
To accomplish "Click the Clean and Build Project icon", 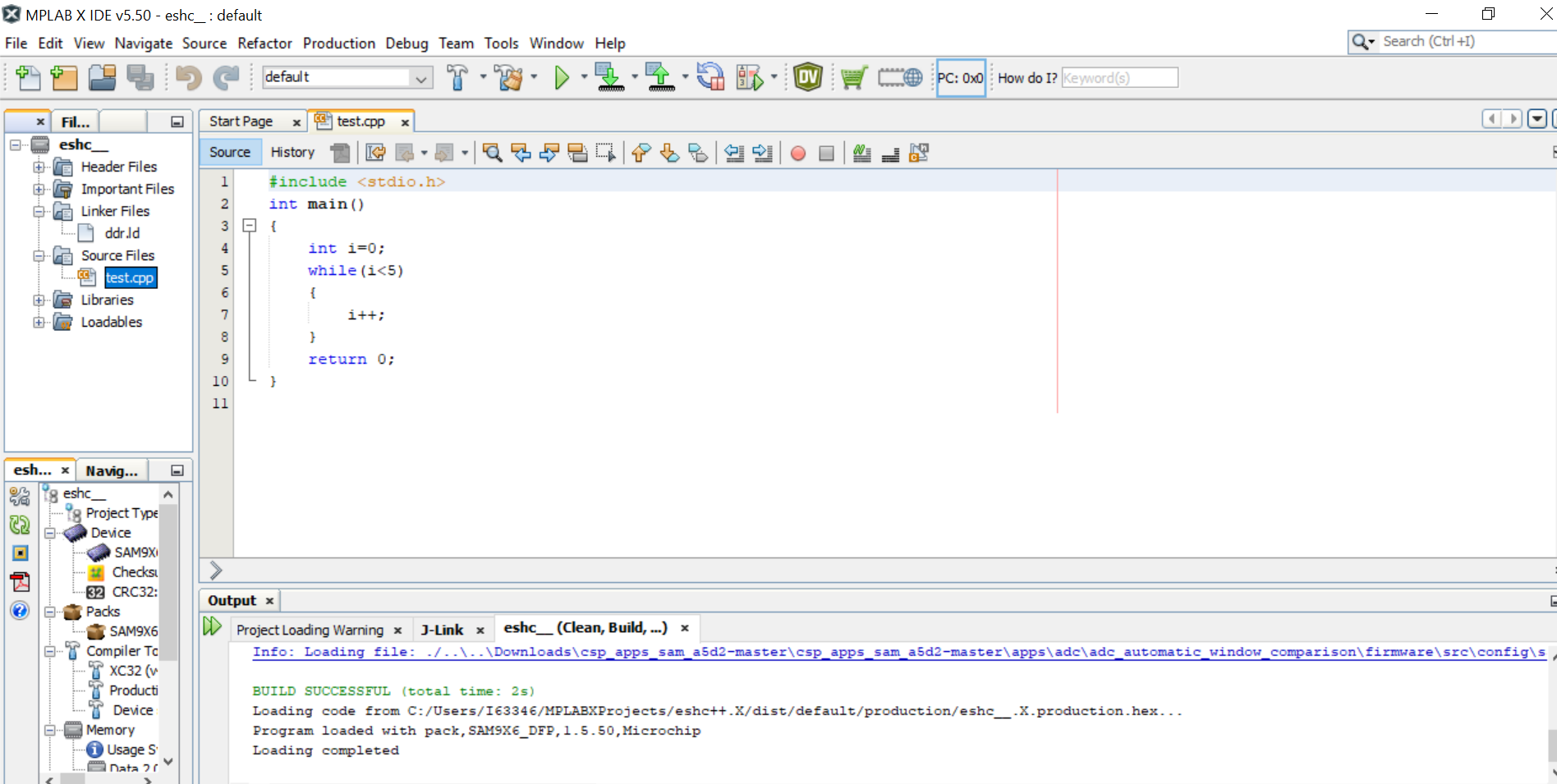I will (x=509, y=78).
